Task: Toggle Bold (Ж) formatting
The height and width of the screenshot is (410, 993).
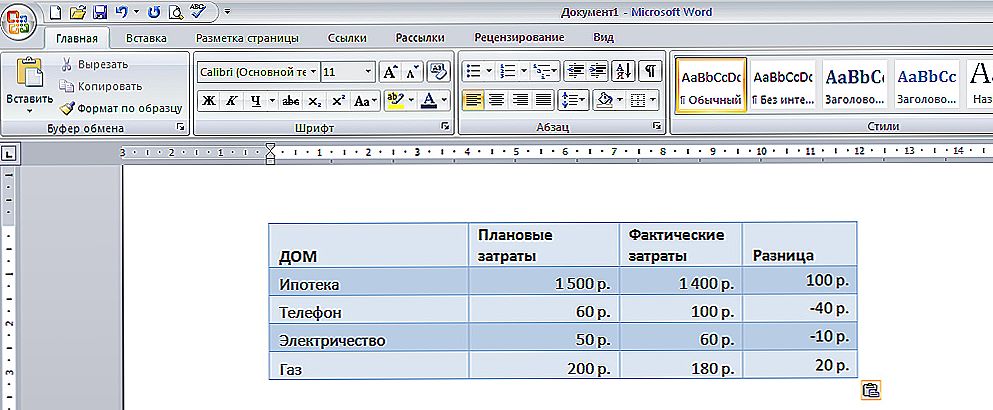Action: [208, 100]
